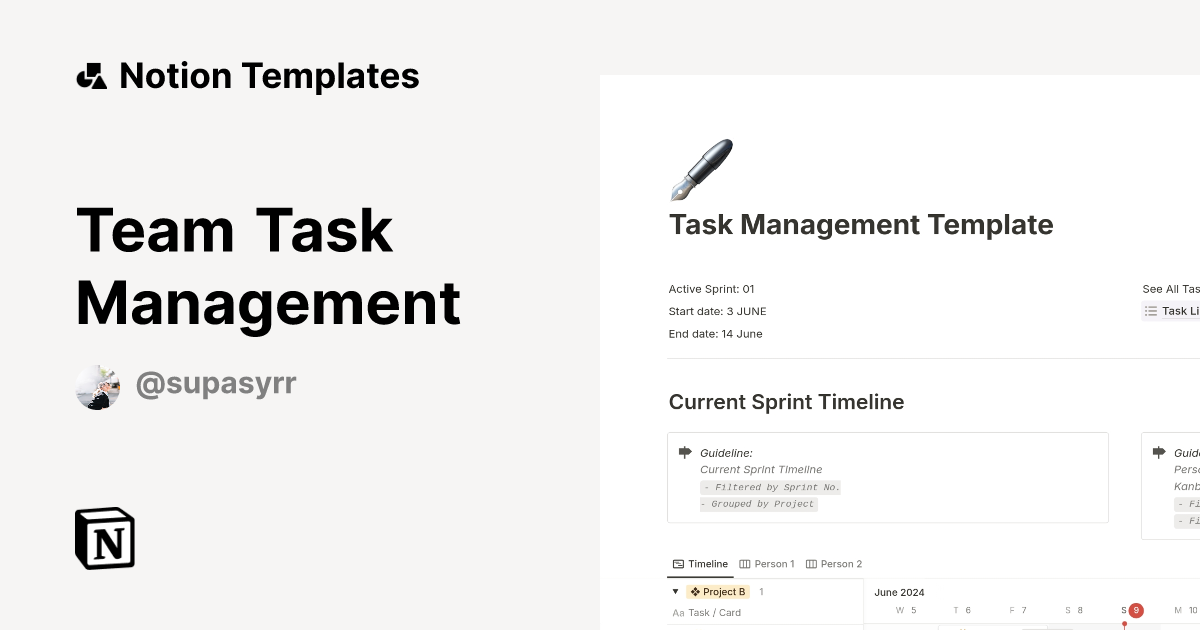Click the board icon next to Person 2
1200x630 pixels.
[811, 564]
